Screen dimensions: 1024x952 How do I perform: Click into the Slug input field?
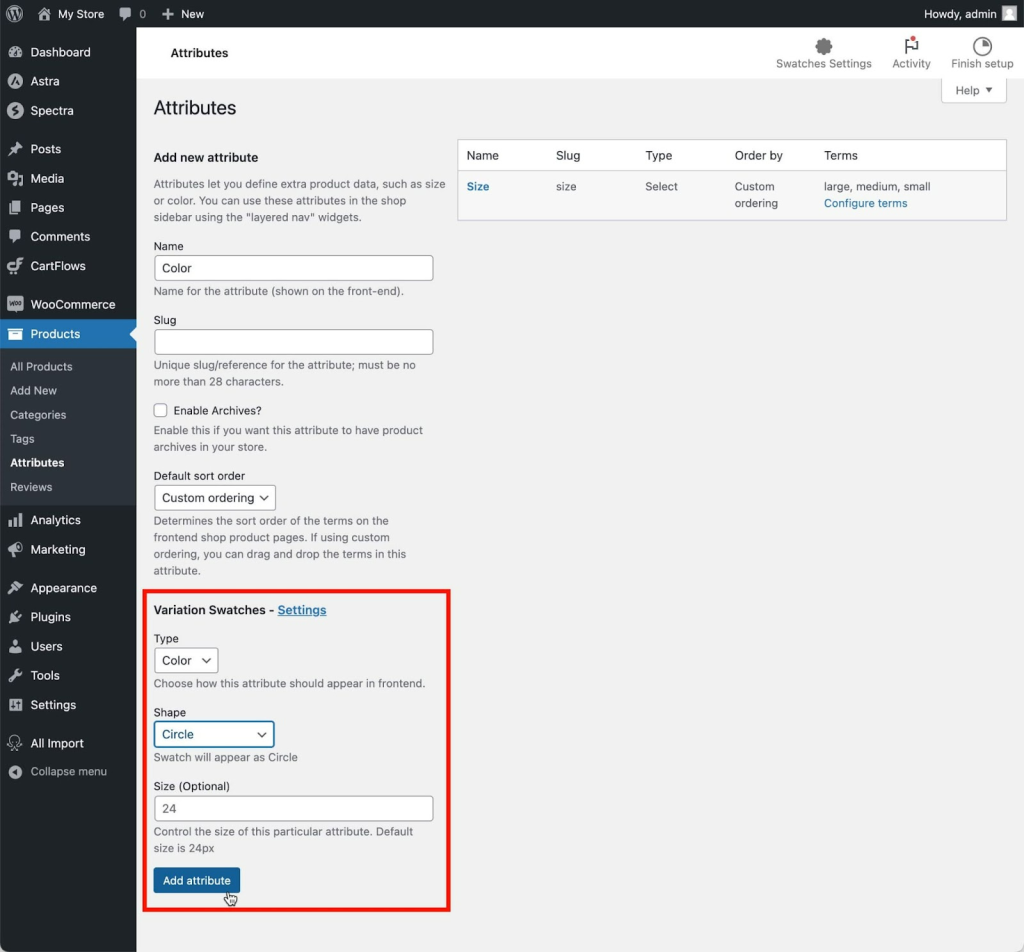tap(293, 341)
